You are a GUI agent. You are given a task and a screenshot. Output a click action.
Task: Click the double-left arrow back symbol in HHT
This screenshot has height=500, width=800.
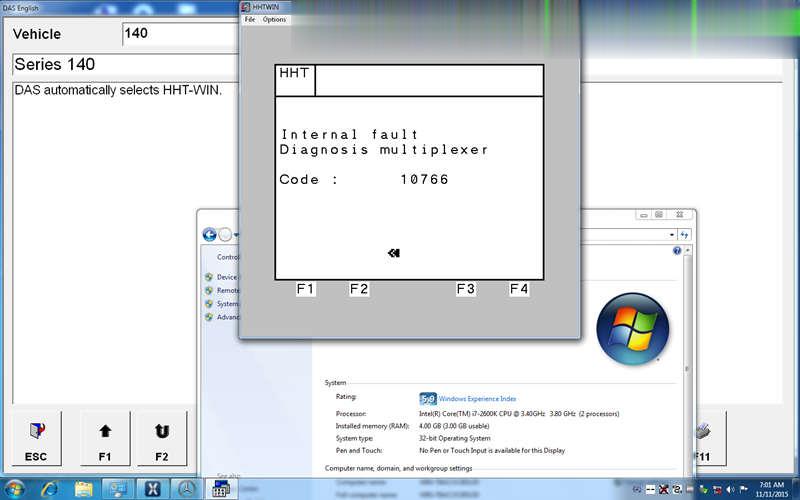point(393,253)
